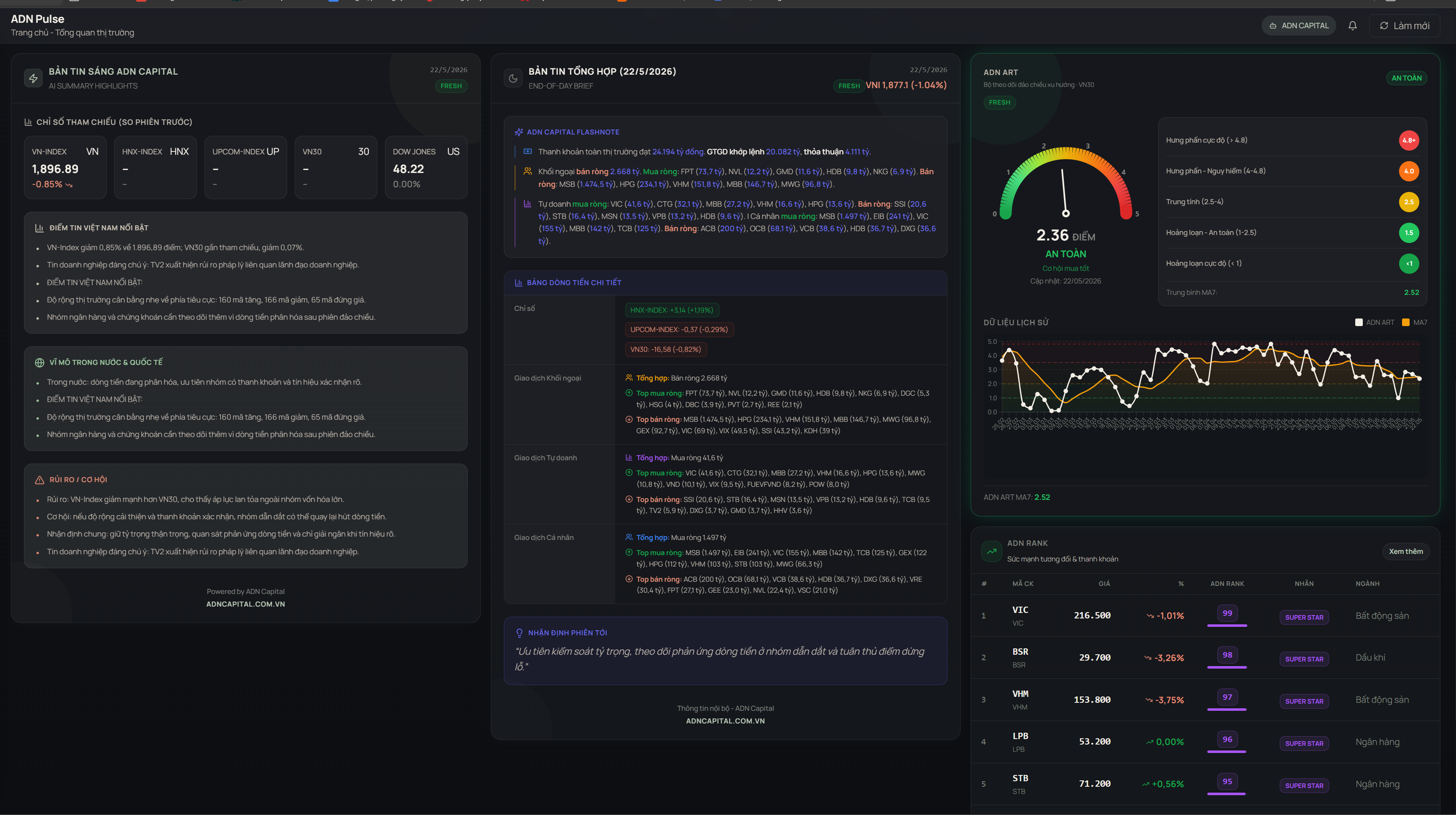This screenshot has height=815, width=1456.
Task: Open the VIC row in ADN RANK
Action: [1205, 615]
